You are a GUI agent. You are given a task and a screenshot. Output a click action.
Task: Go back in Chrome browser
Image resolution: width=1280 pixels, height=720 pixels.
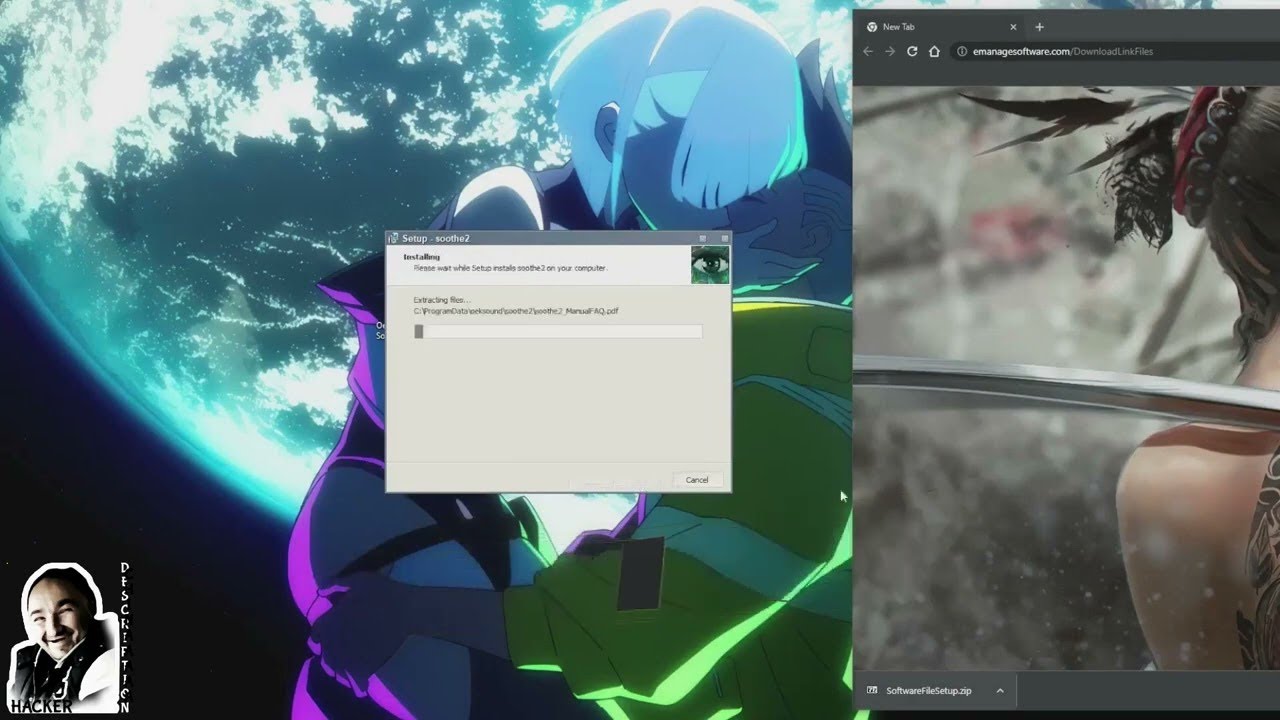[x=868, y=51]
